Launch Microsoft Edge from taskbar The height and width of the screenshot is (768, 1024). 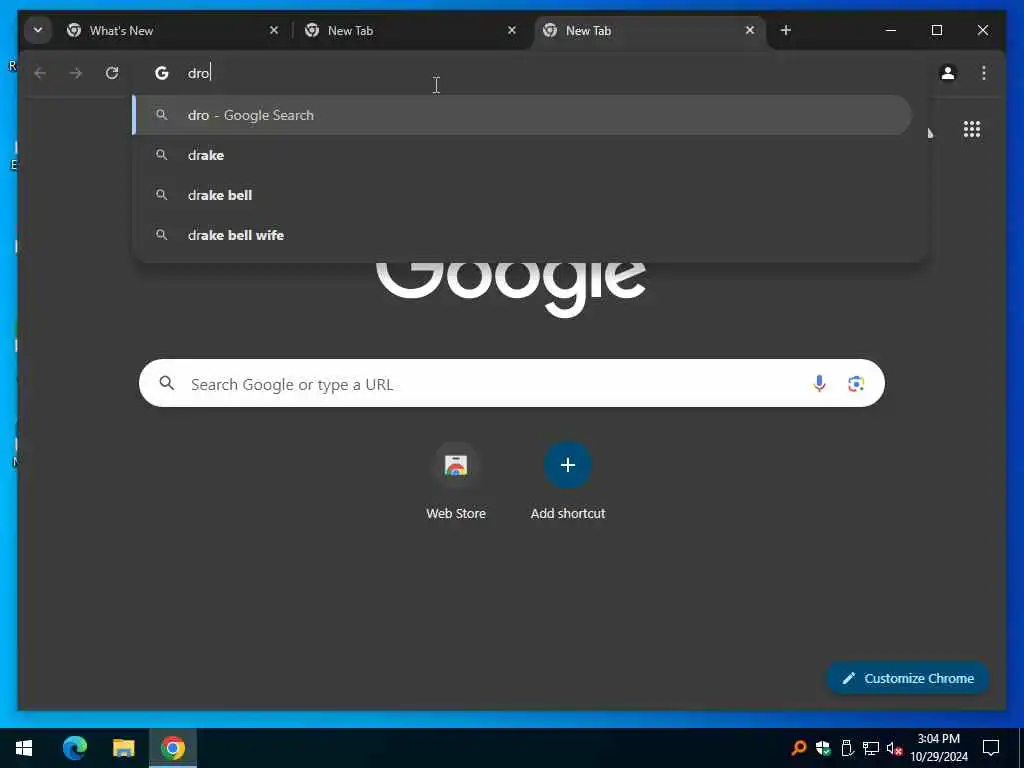tap(74, 748)
